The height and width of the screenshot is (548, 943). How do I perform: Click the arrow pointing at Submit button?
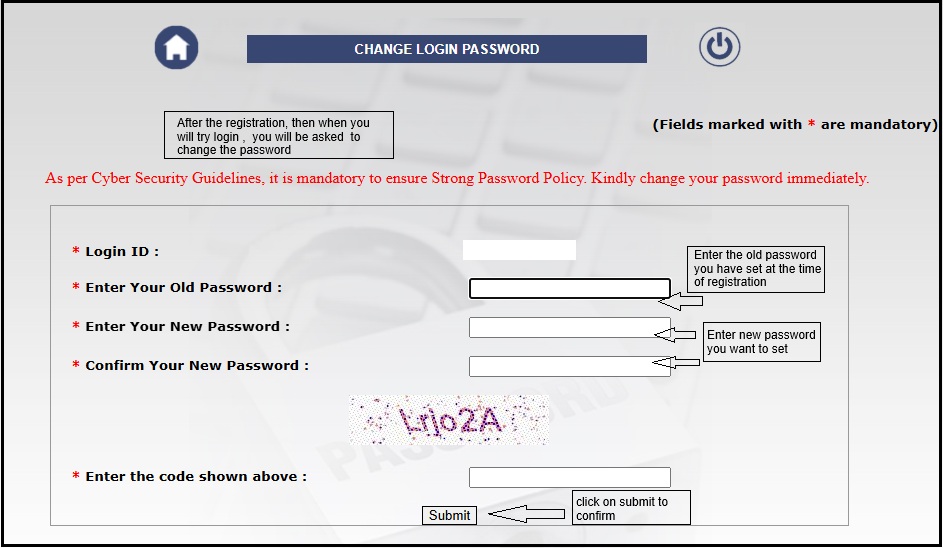tap(526, 514)
